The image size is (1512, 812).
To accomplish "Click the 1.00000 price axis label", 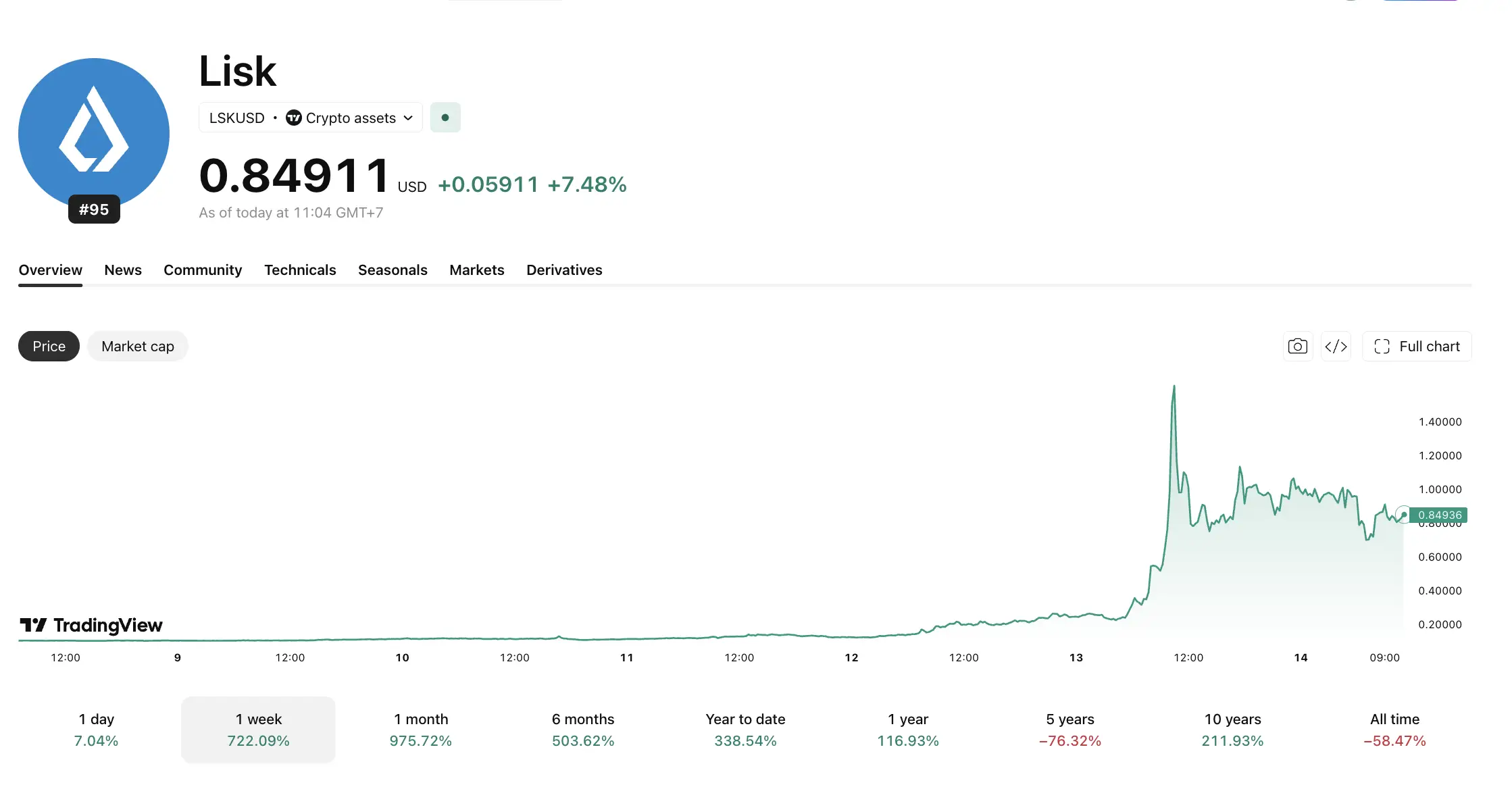I will point(1440,490).
